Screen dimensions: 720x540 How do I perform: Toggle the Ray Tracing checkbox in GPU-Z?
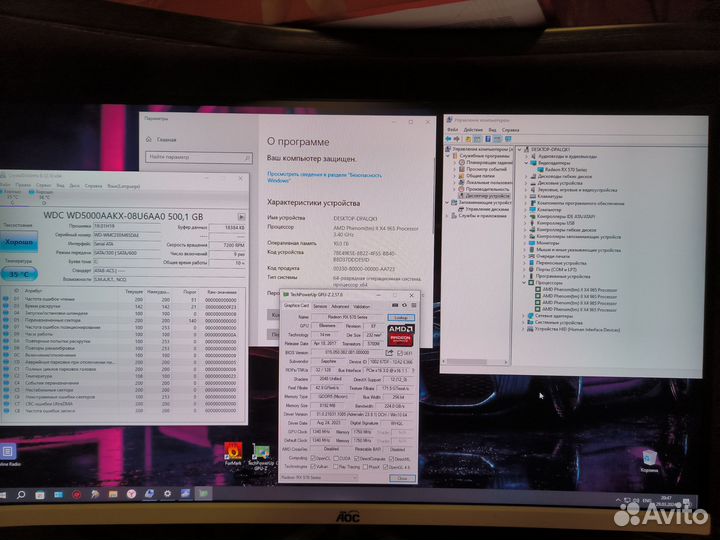coord(336,467)
